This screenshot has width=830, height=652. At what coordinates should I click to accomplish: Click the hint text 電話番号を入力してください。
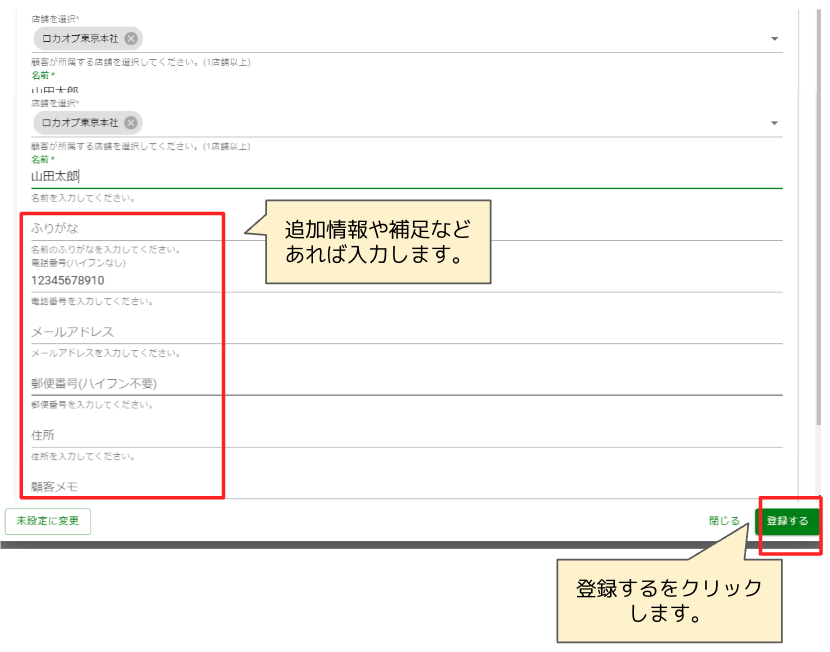click(92, 301)
